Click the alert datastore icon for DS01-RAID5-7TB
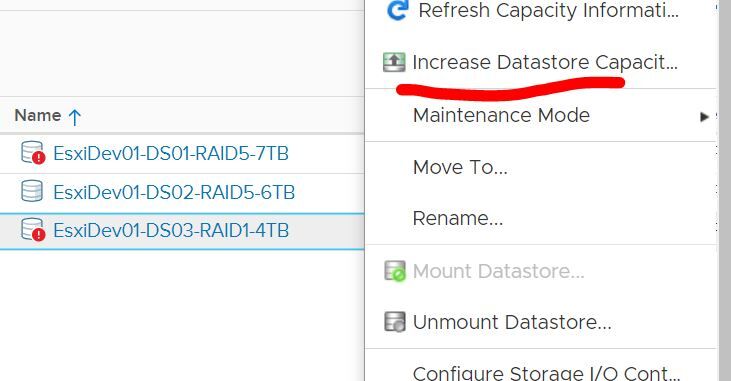Screen dimensions: 731x381 33,153
